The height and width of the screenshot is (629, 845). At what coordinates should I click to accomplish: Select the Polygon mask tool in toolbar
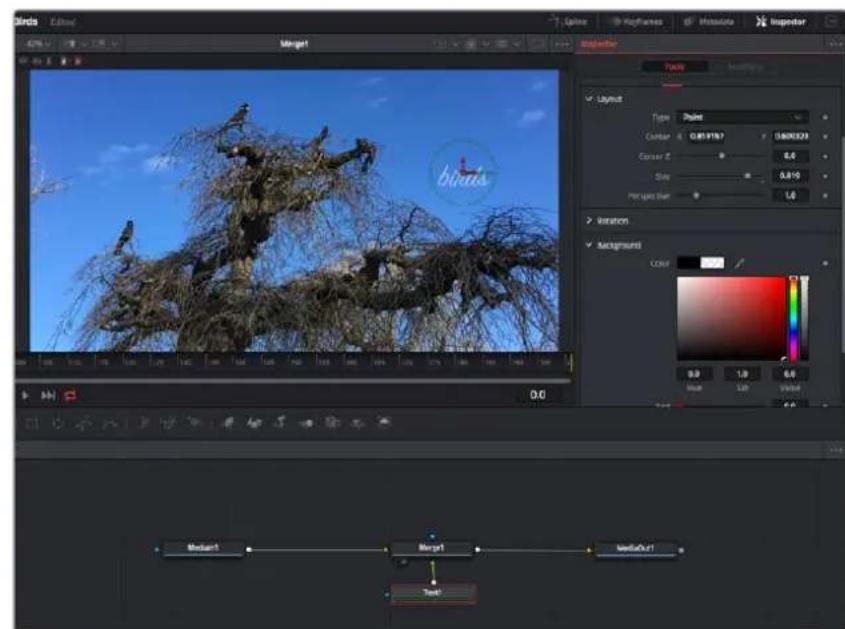84,423
